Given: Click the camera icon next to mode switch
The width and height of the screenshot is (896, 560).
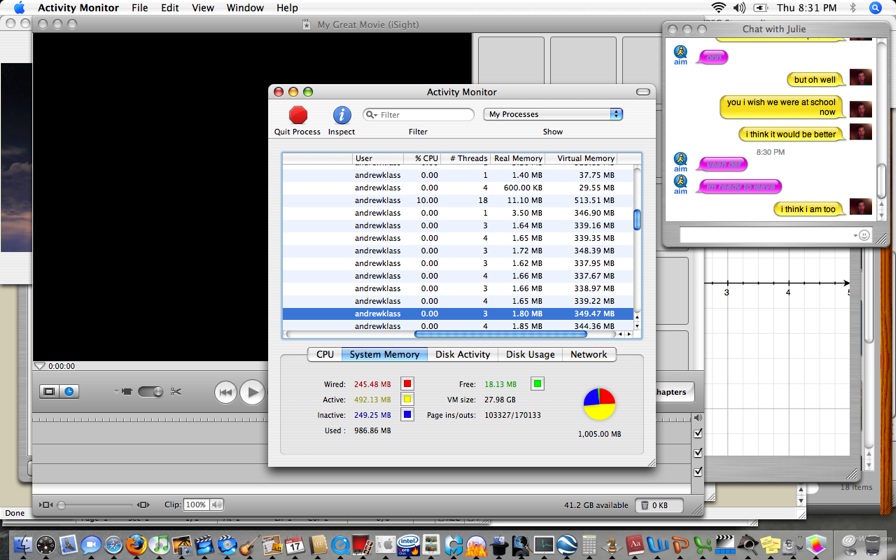Looking at the screenshot, I should (x=127, y=391).
